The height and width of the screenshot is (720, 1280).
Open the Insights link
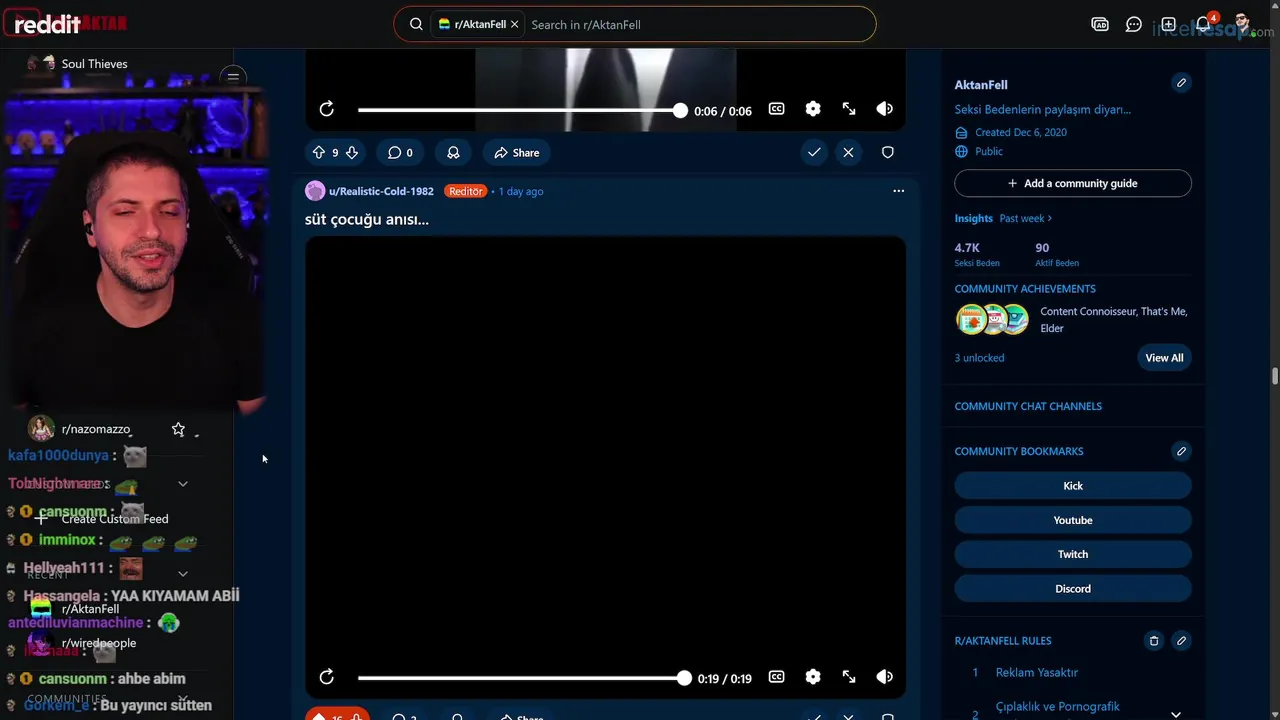[x=973, y=218]
